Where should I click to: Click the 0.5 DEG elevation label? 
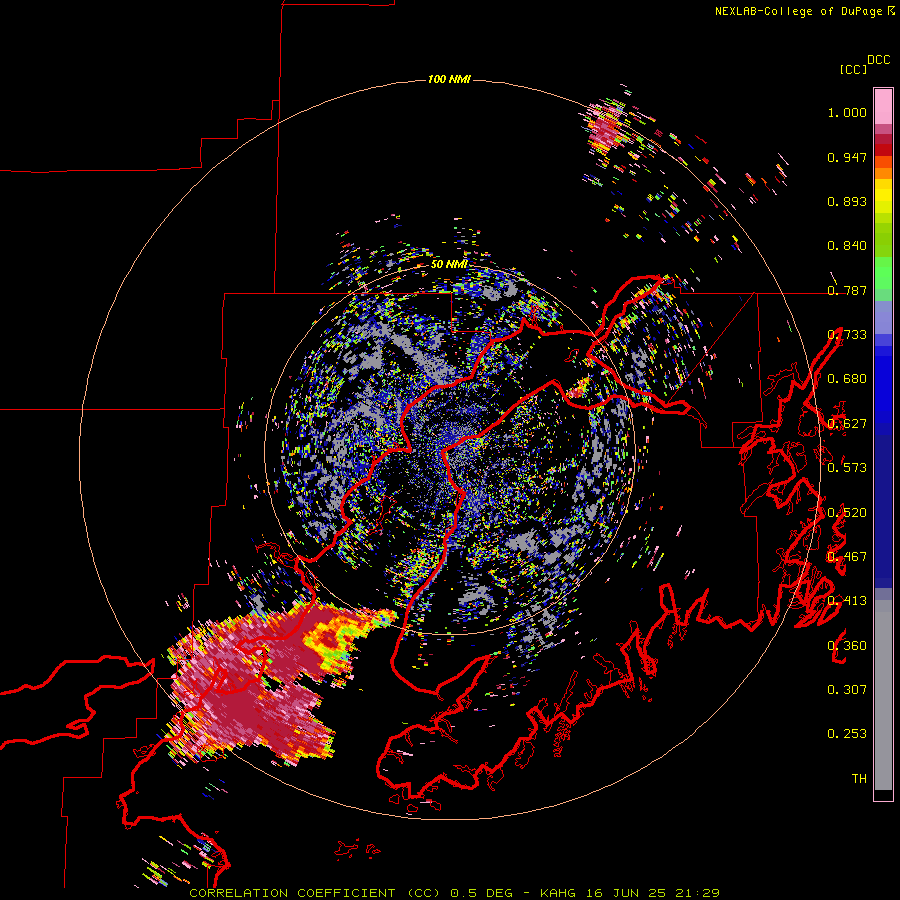click(x=482, y=893)
